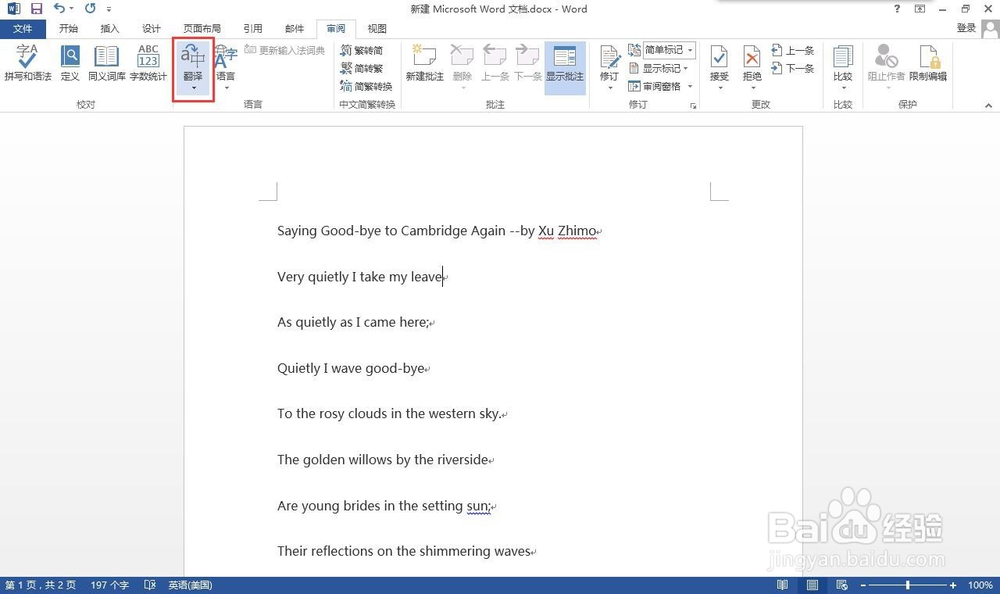Click the Reject change (拒绝) icon
This screenshot has height=594, width=1000.
[x=752, y=57]
